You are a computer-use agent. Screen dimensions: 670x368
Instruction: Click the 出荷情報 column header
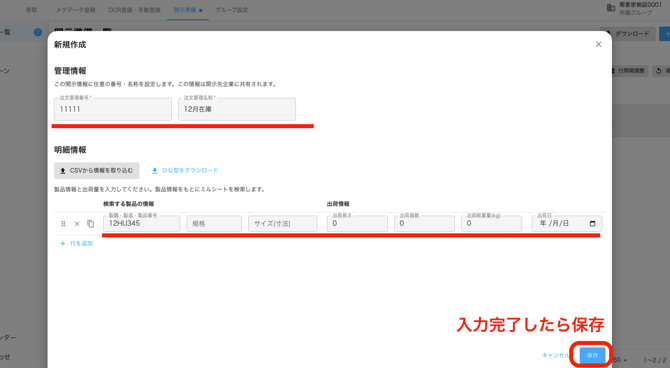click(338, 204)
